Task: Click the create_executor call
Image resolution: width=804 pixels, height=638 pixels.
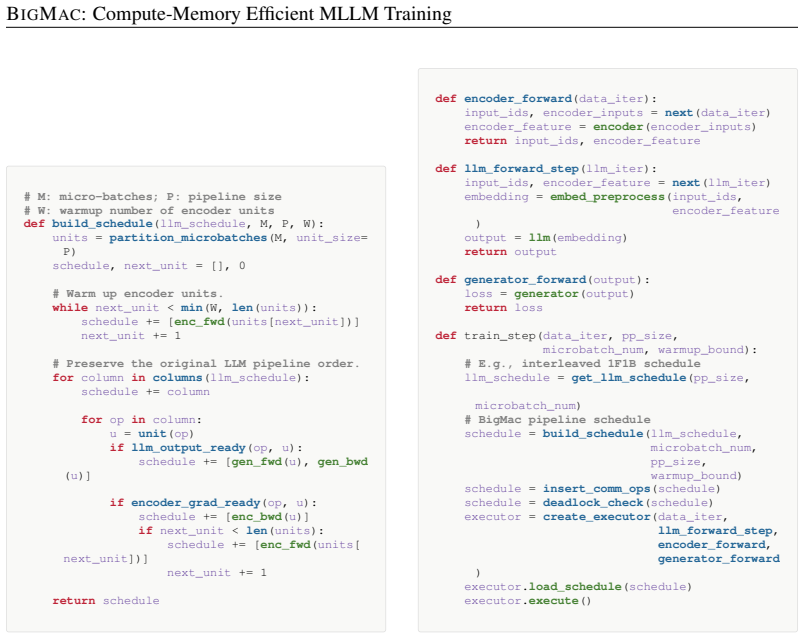Action: point(596,516)
